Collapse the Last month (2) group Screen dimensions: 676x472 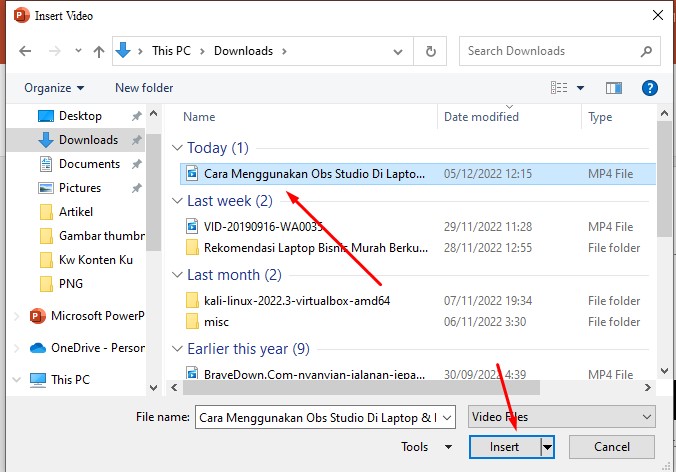click(177, 275)
